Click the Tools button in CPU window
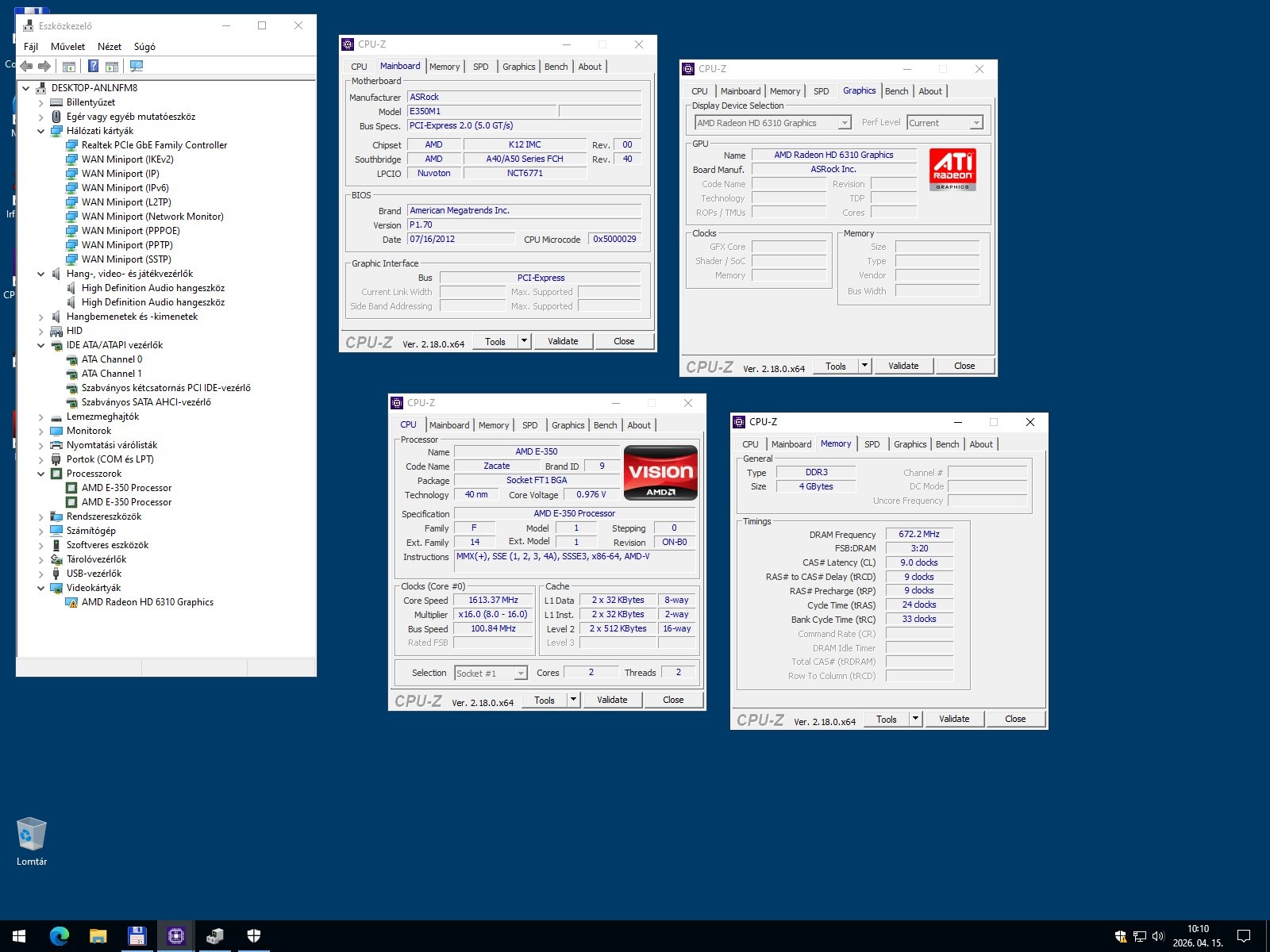 pos(545,700)
